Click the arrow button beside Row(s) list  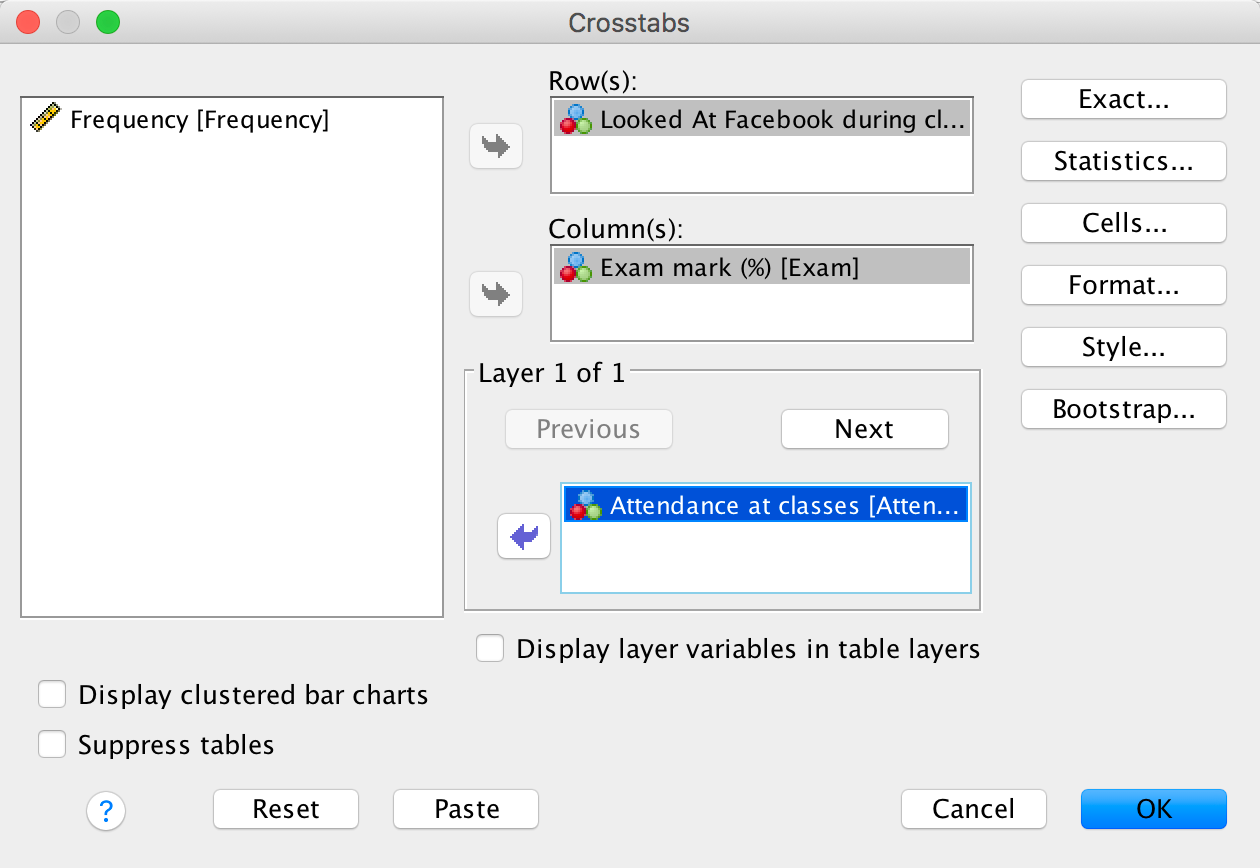(496, 147)
